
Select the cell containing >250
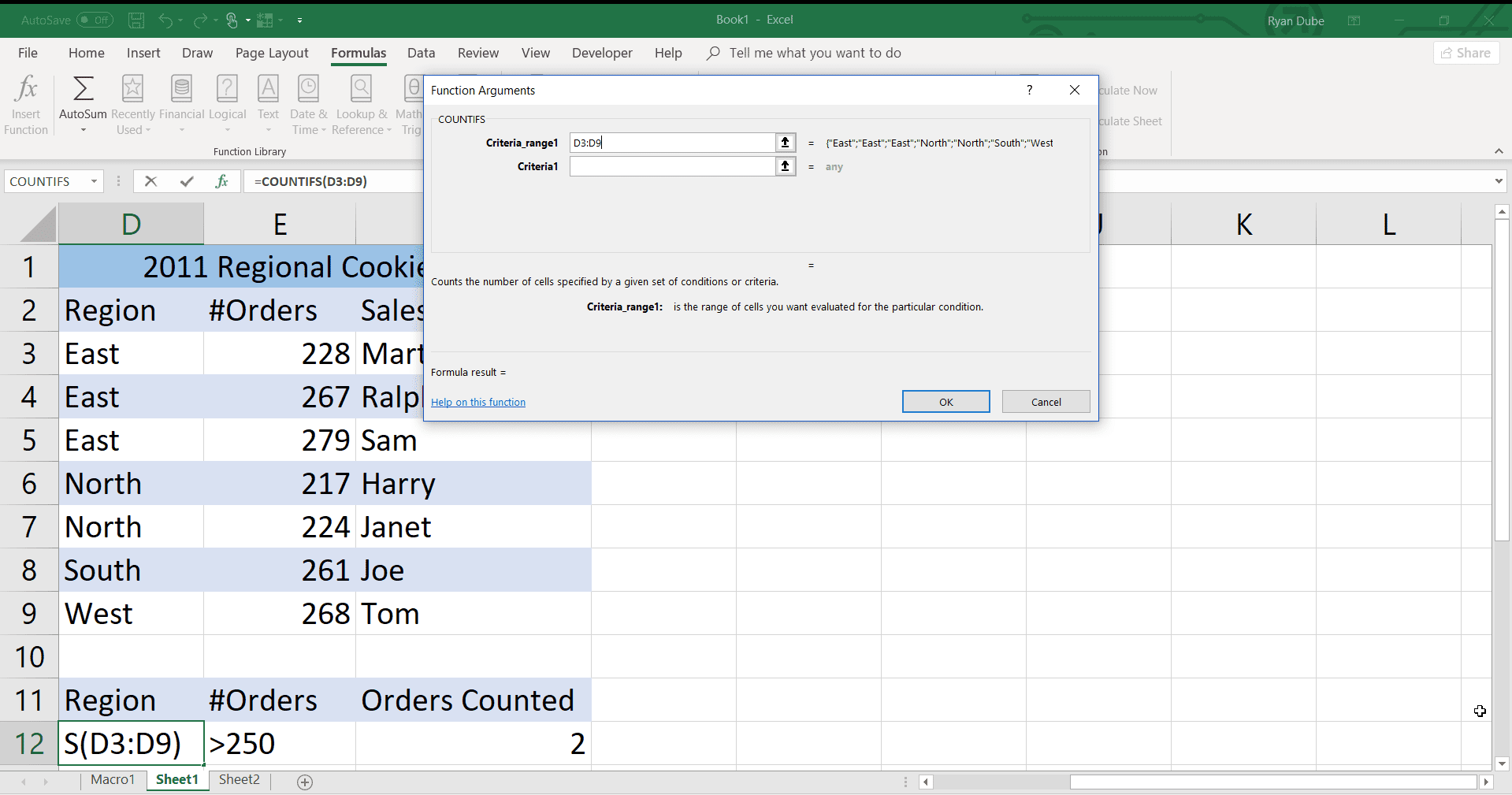click(x=280, y=743)
